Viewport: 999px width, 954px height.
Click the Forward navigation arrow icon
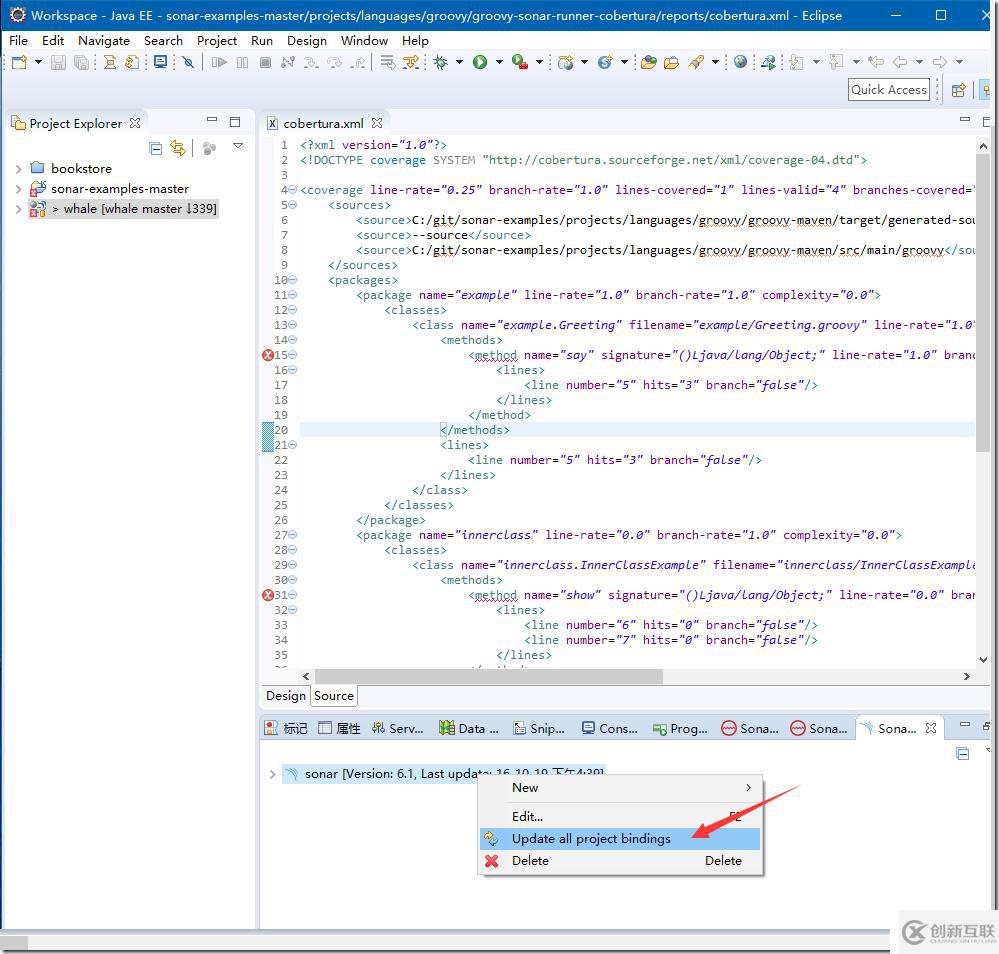(939, 62)
